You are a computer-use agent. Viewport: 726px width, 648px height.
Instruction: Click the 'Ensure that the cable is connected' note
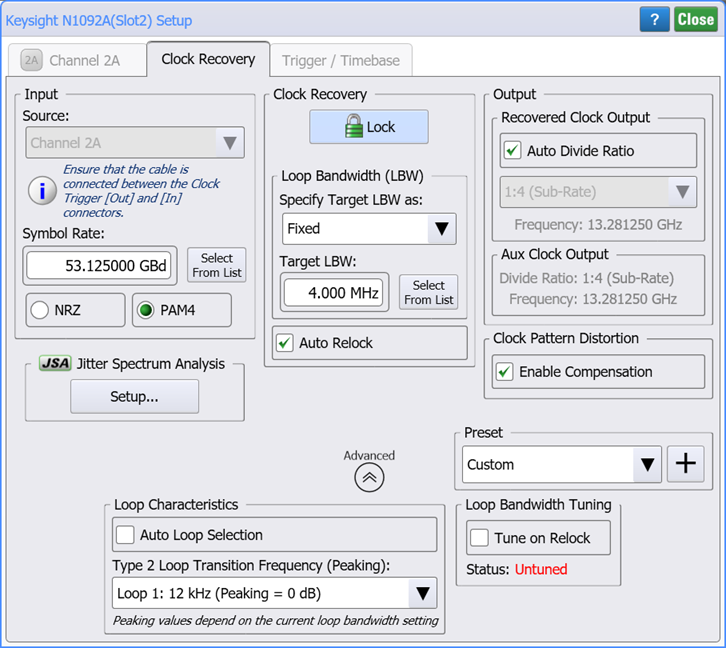coord(141,191)
